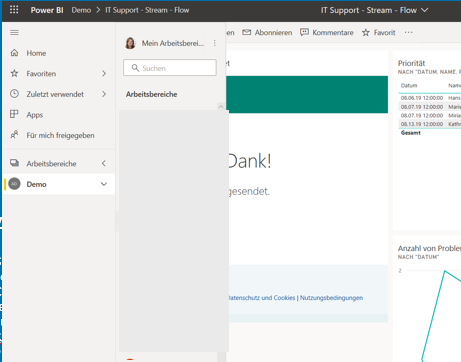Collapse the Arbeitsbereiche flyout chevron
Screen dimensions: 461x362
click(x=104, y=163)
